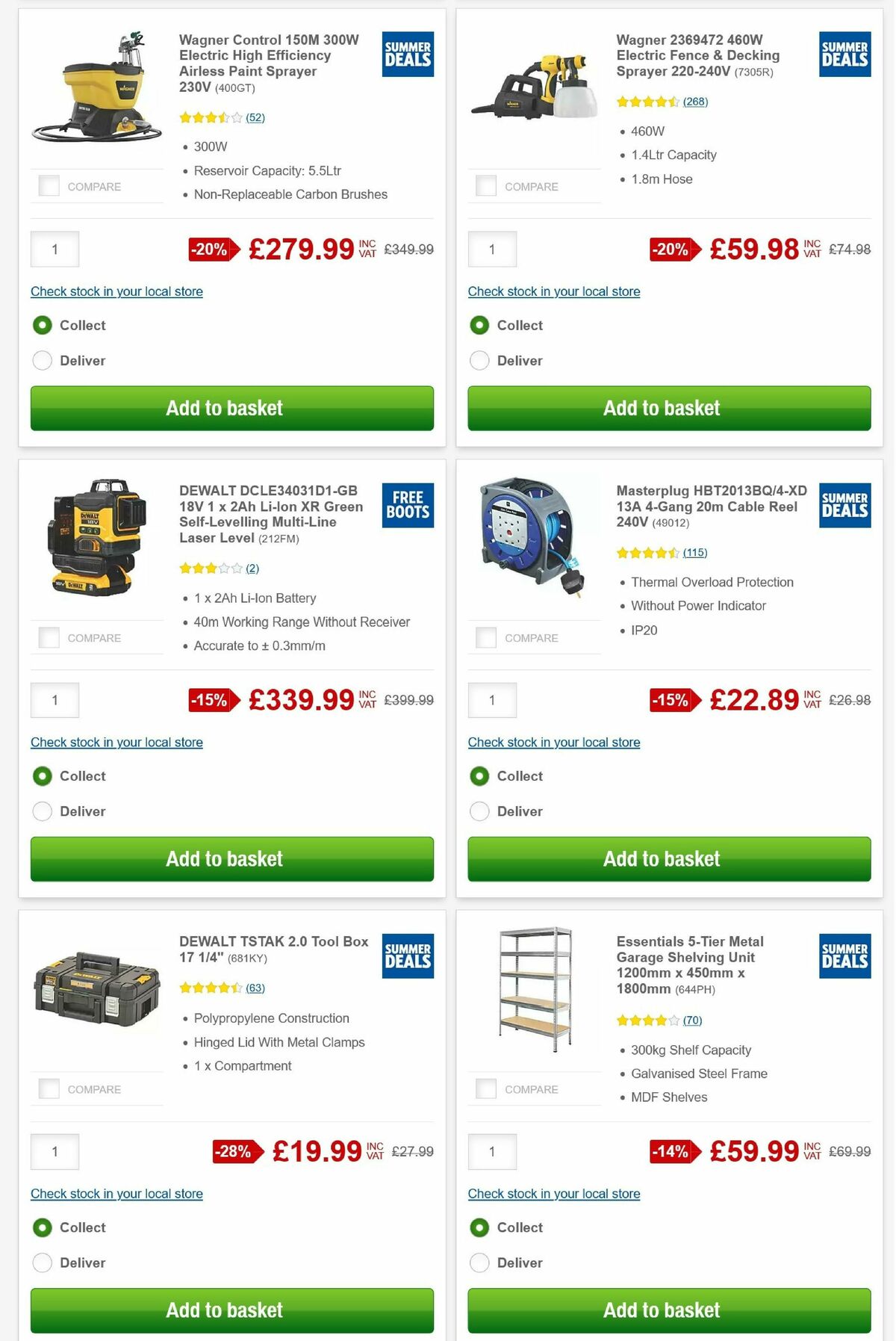Click the Summer Deals badge on Wagner Control 150M sprayer
Screen dimensions: 896x1341
407,54
